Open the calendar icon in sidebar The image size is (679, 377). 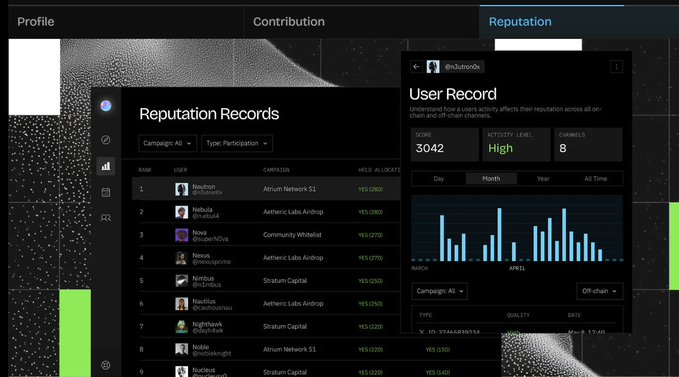click(106, 192)
